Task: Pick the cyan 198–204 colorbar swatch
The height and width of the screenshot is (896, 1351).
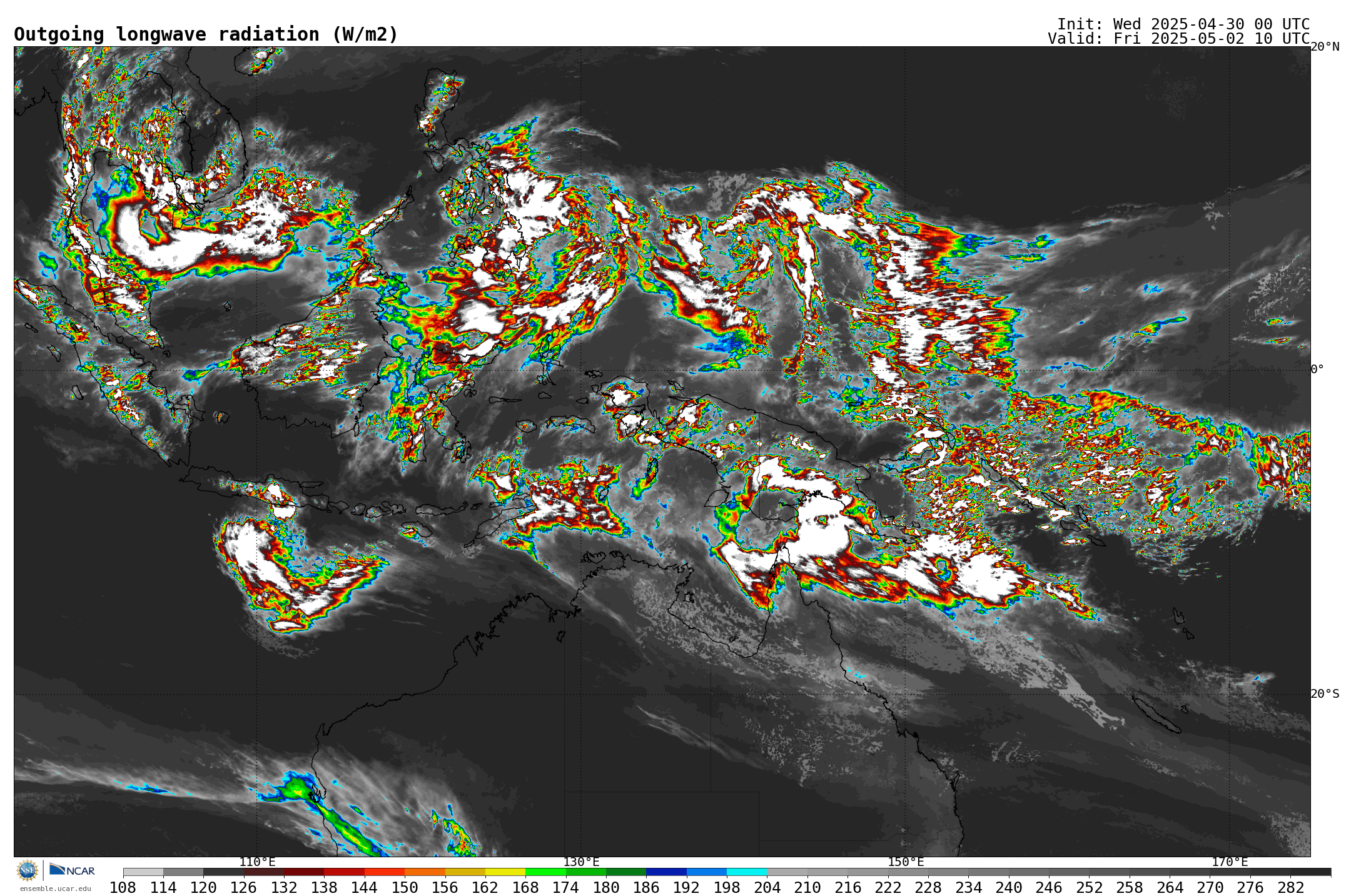Action: [x=747, y=872]
